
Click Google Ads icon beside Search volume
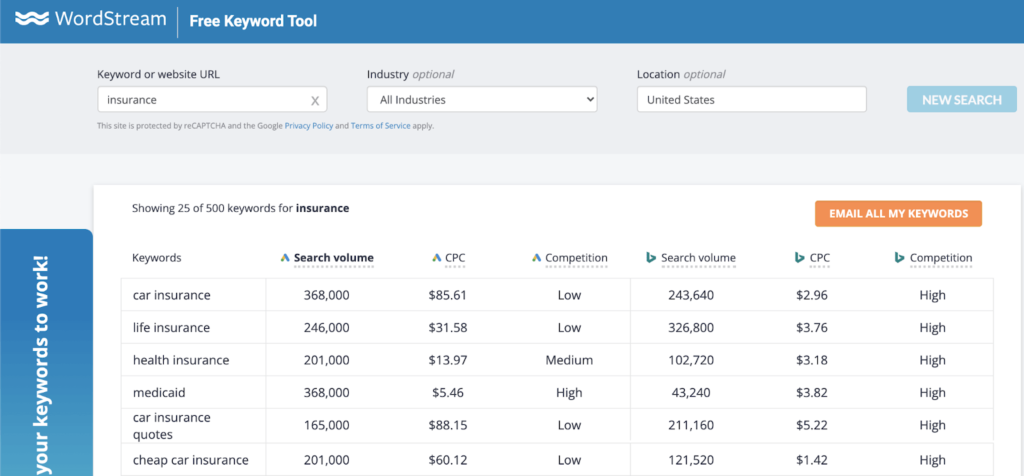[285, 258]
